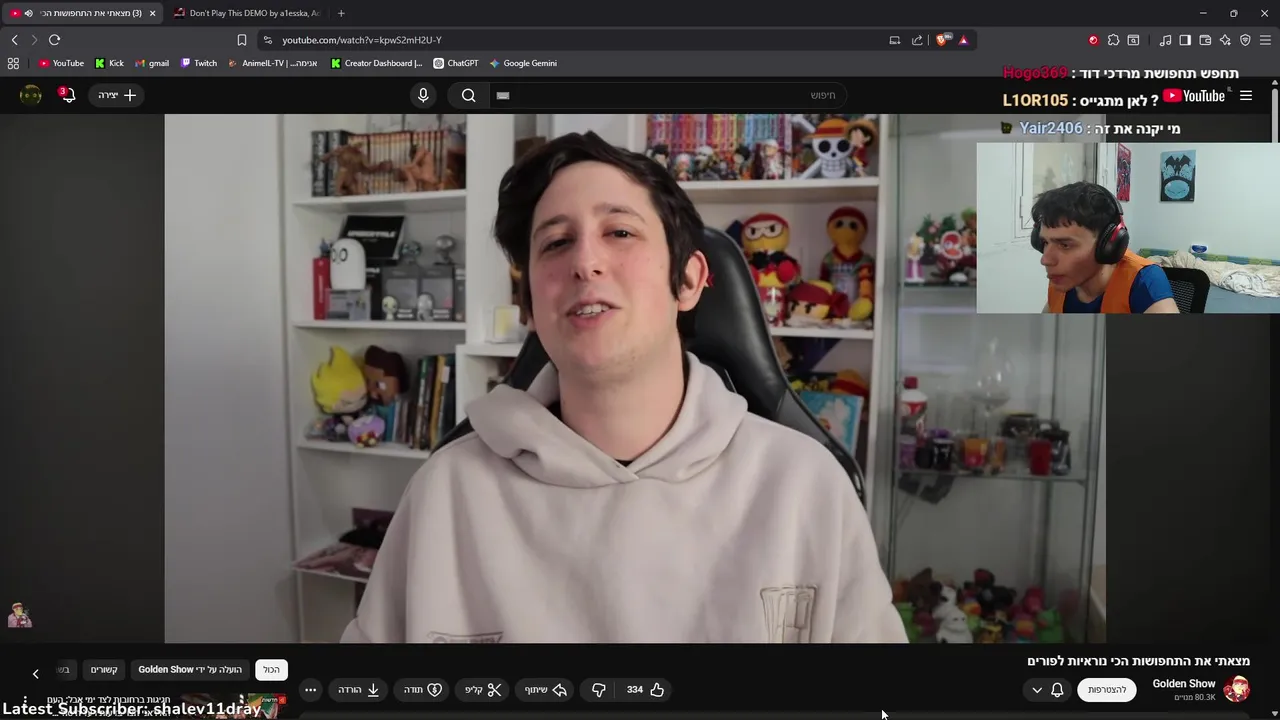Share this page via the share icon
The image size is (1280, 720).
pyautogui.click(x=917, y=40)
